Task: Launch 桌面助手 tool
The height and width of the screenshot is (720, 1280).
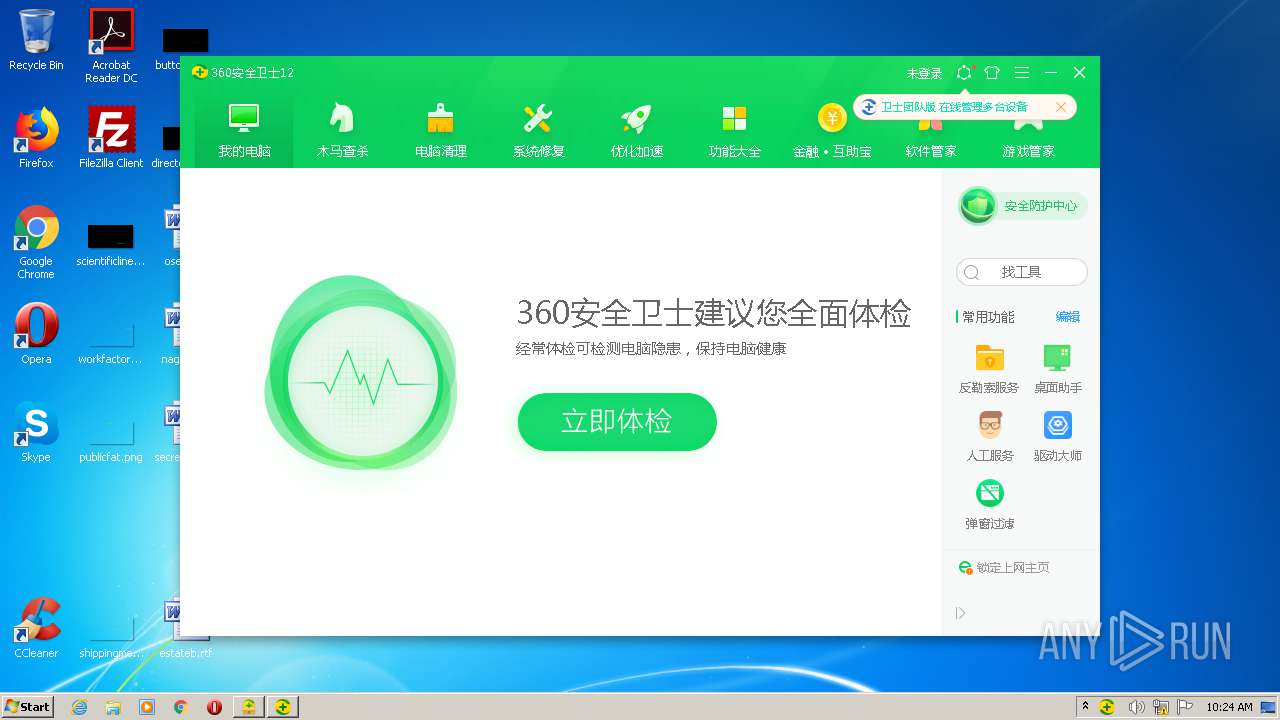Action: point(1057,368)
